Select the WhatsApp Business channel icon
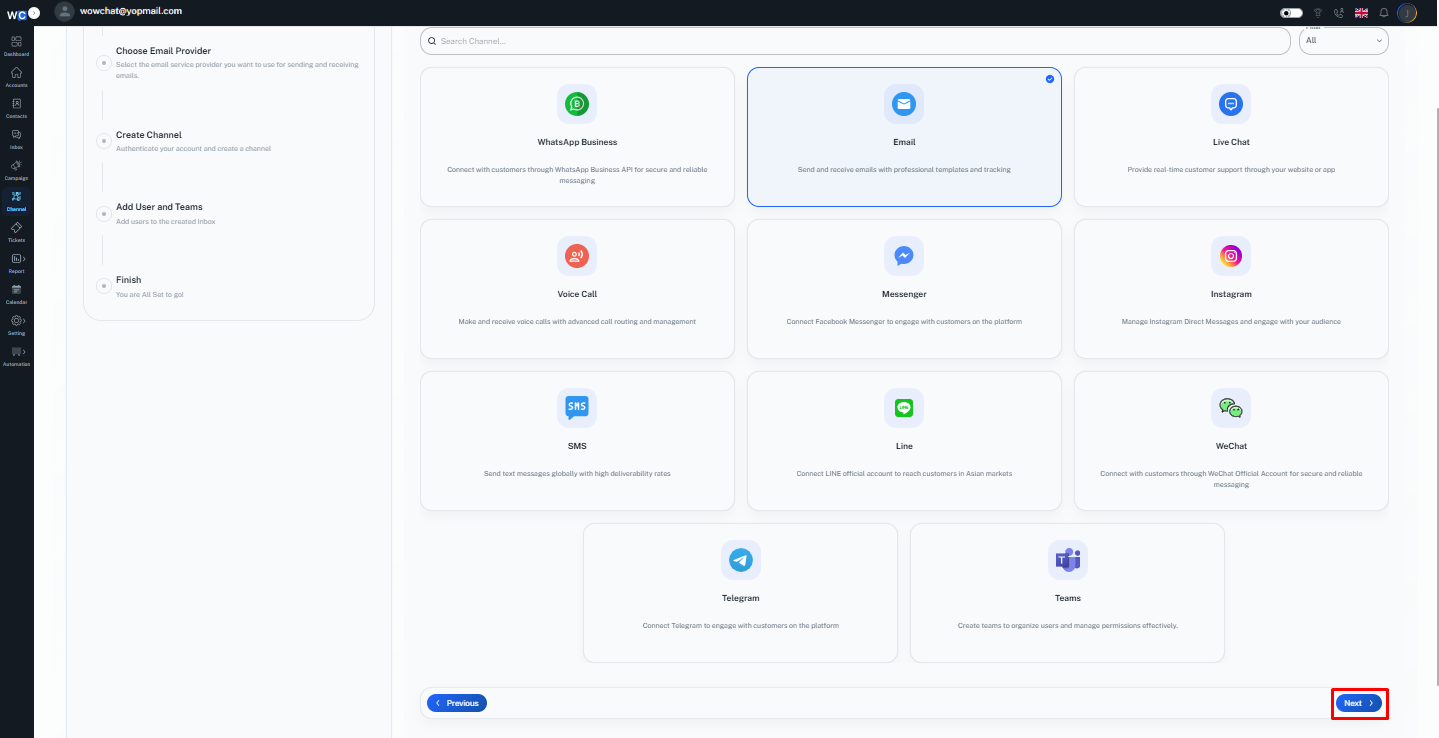The image size is (1439, 738). tap(577, 104)
